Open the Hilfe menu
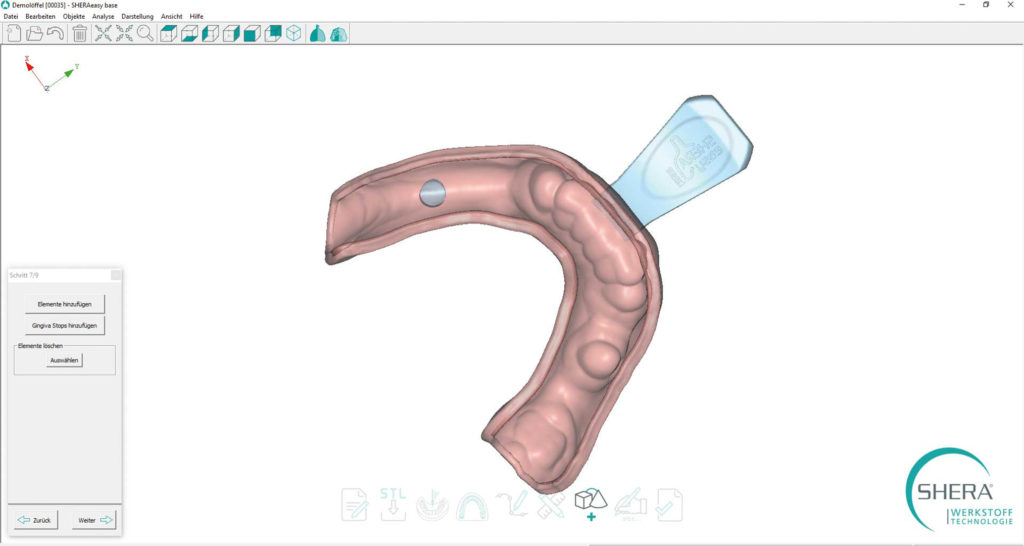Viewport: 1024px width, 546px height. (197, 16)
